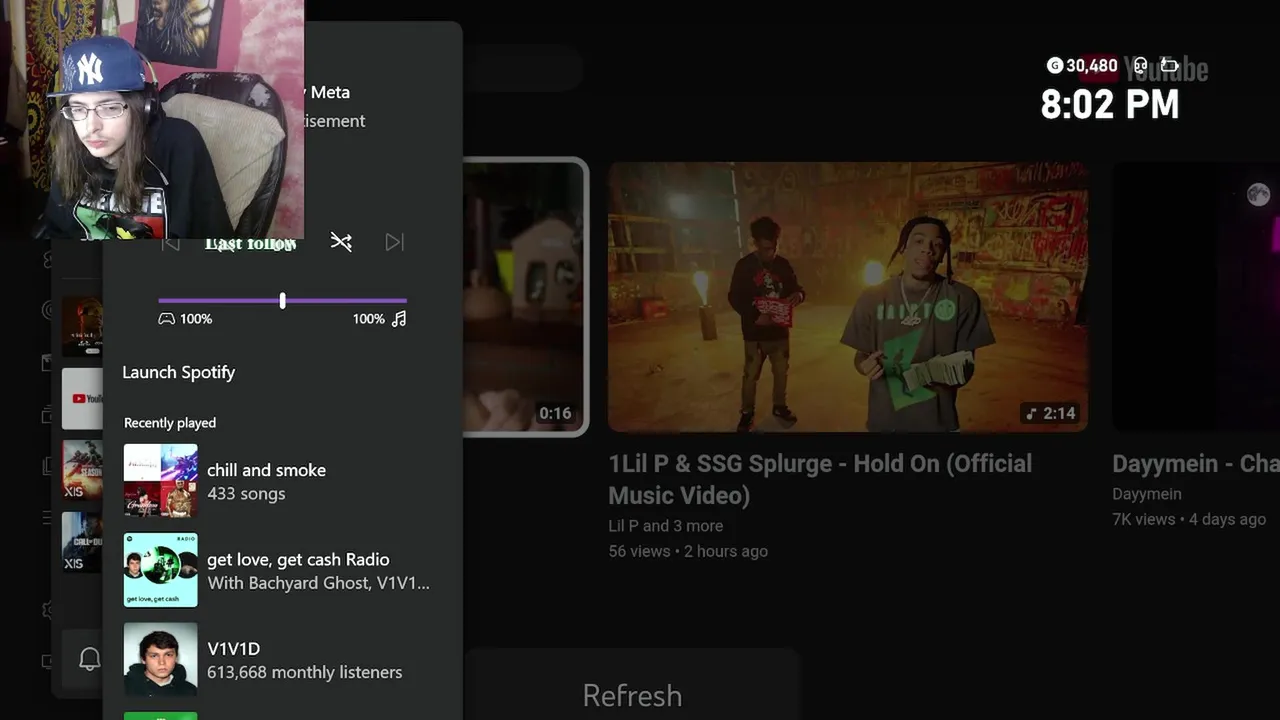
Task: Select the 0:16 video thumbnail
Action: coord(525,297)
